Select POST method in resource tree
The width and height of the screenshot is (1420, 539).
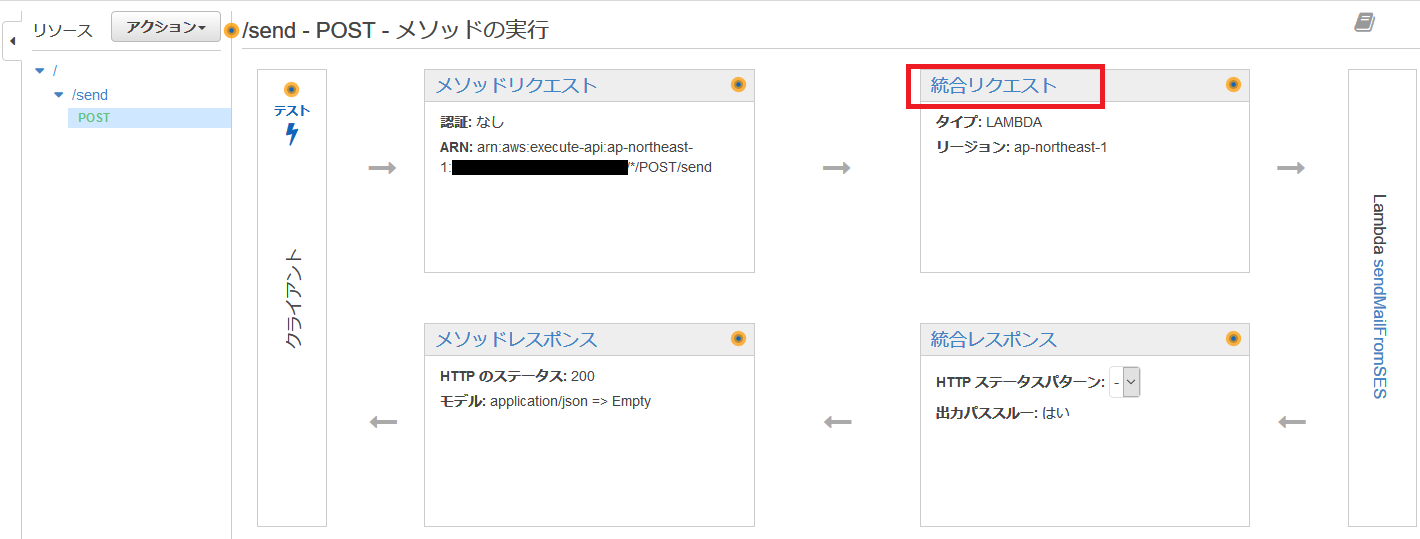pos(94,118)
